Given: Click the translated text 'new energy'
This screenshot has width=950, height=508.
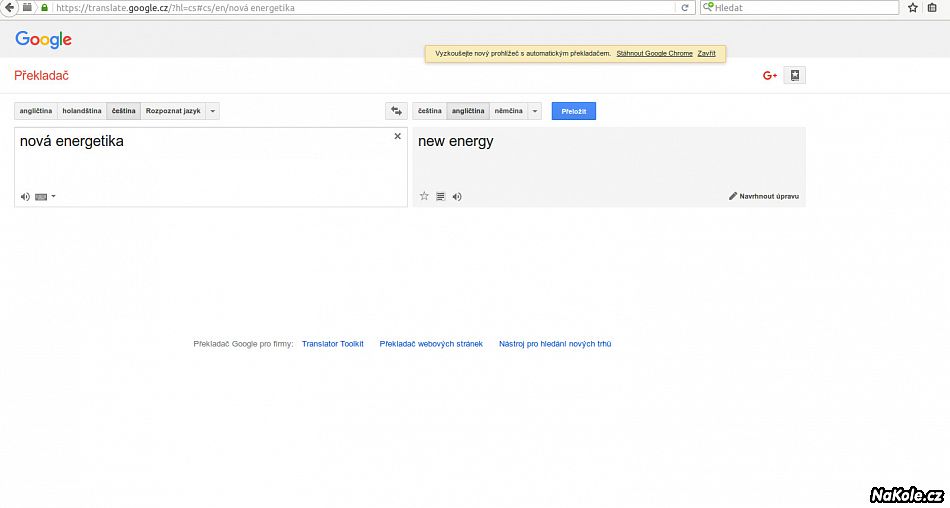Looking at the screenshot, I should (456, 142).
